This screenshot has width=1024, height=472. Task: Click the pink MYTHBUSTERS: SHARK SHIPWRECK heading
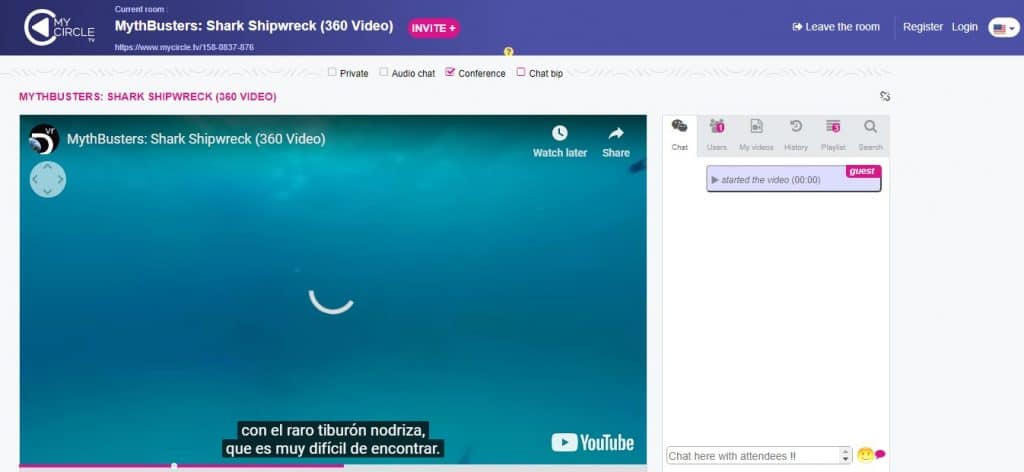tap(148, 97)
